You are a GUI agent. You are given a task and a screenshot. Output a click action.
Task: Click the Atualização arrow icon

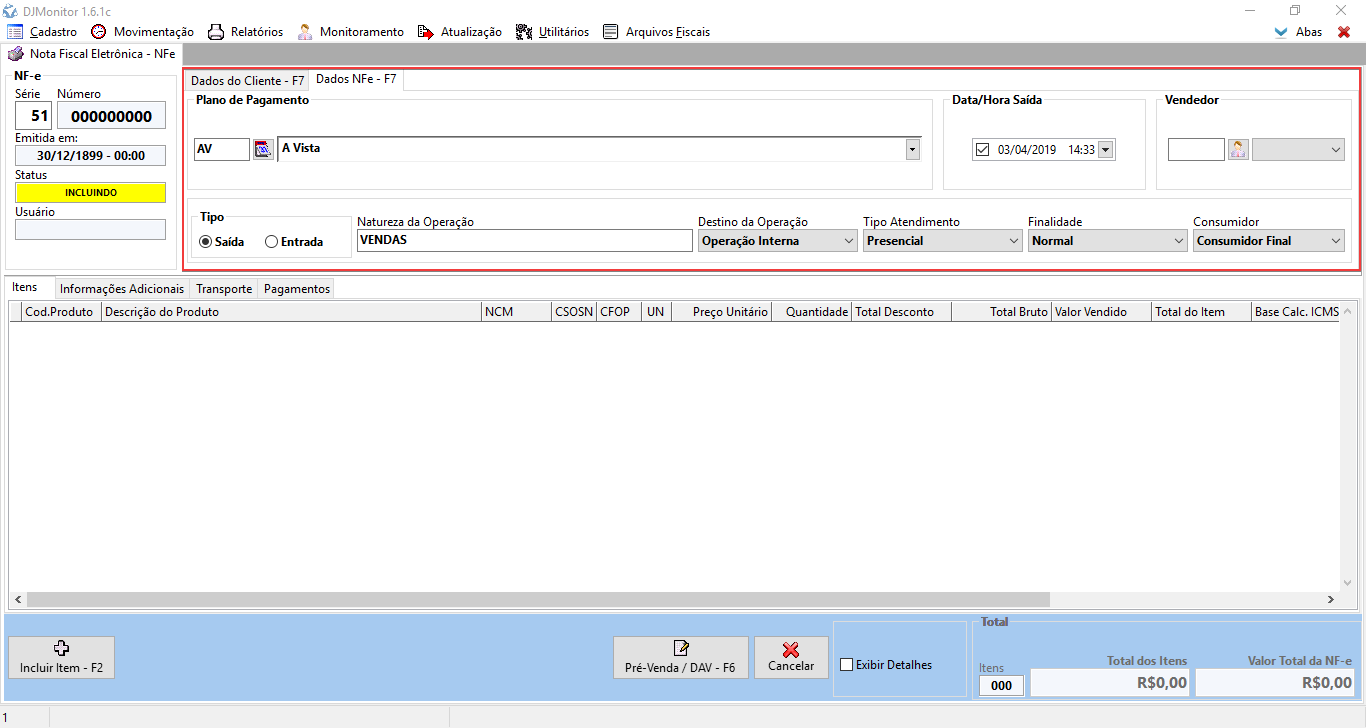426,32
